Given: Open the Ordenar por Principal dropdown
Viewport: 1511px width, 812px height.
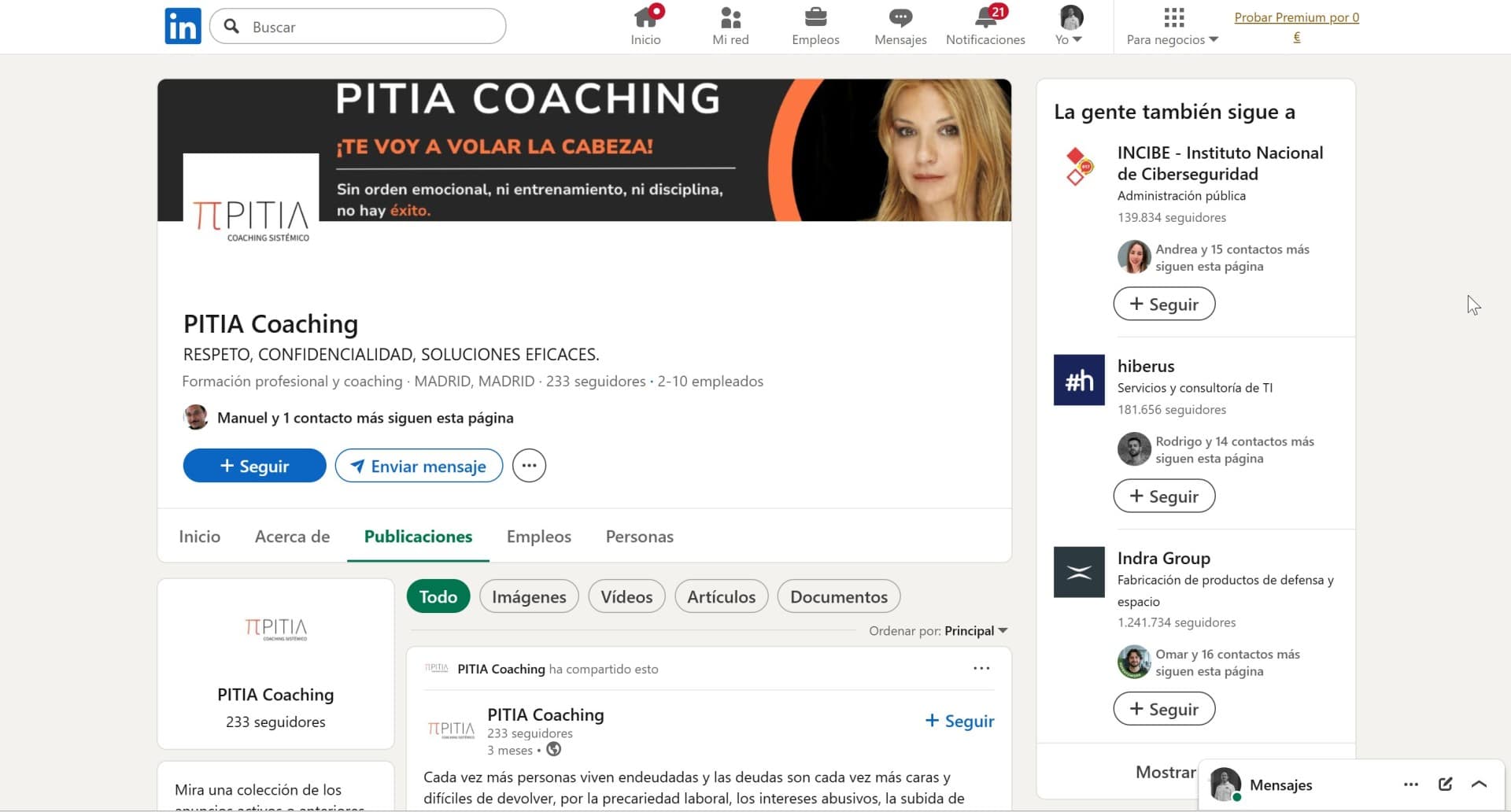Looking at the screenshot, I should (x=938, y=631).
